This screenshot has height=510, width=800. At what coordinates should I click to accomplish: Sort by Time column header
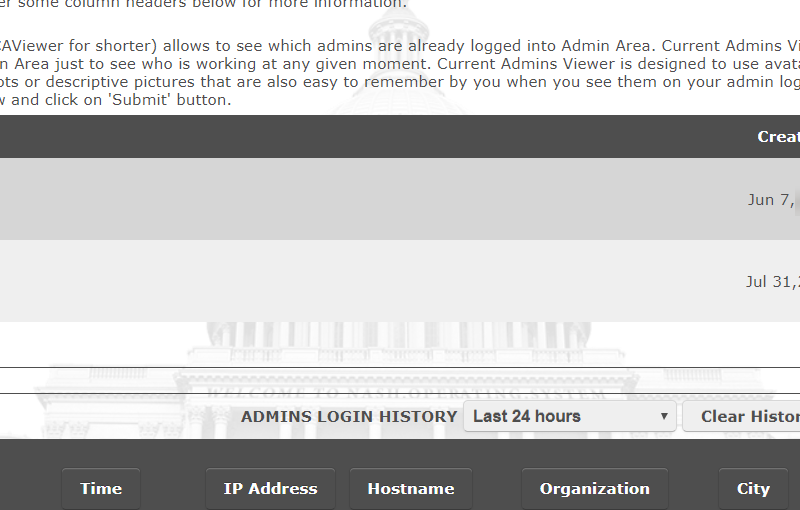[x=101, y=489]
